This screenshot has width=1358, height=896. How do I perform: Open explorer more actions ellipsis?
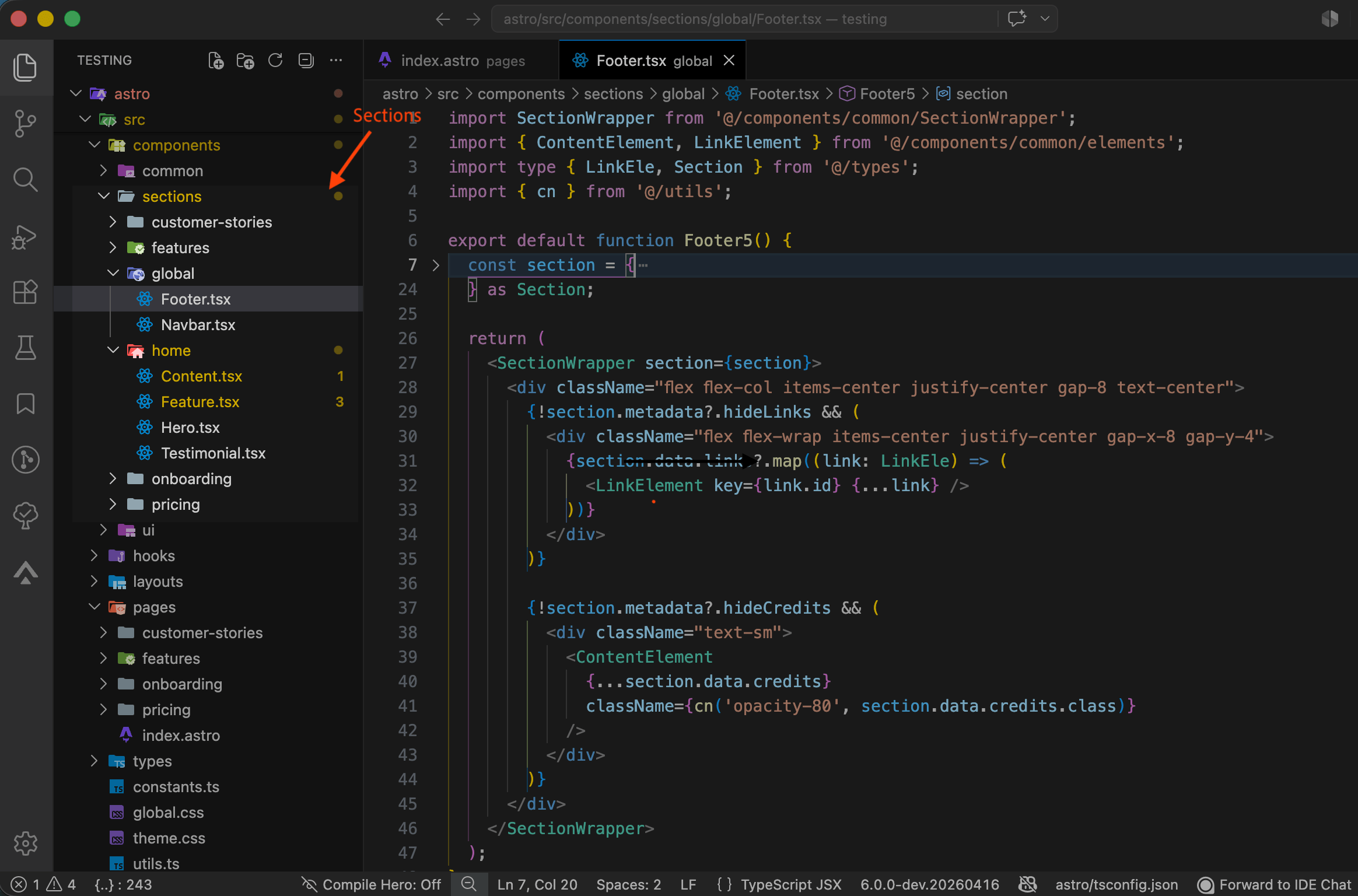click(x=336, y=60)
